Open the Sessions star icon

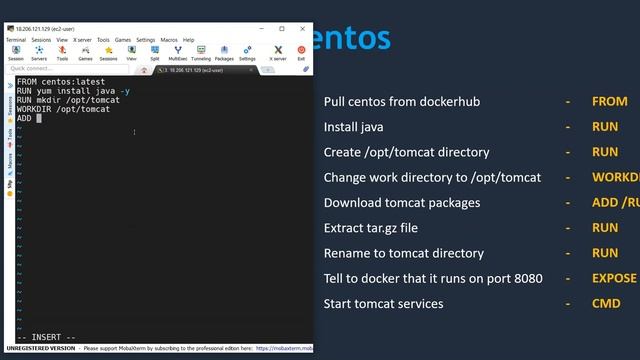(x=109, y=53)
